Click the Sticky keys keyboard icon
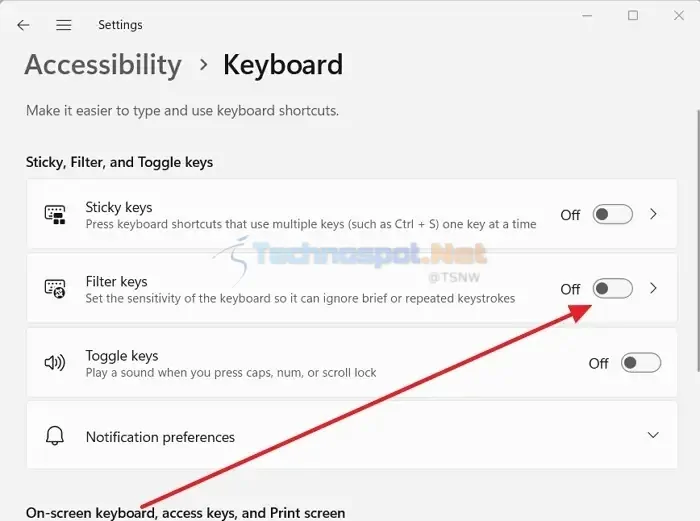The image size is (700, 521). pyautogui.click(x=55, y=215)
